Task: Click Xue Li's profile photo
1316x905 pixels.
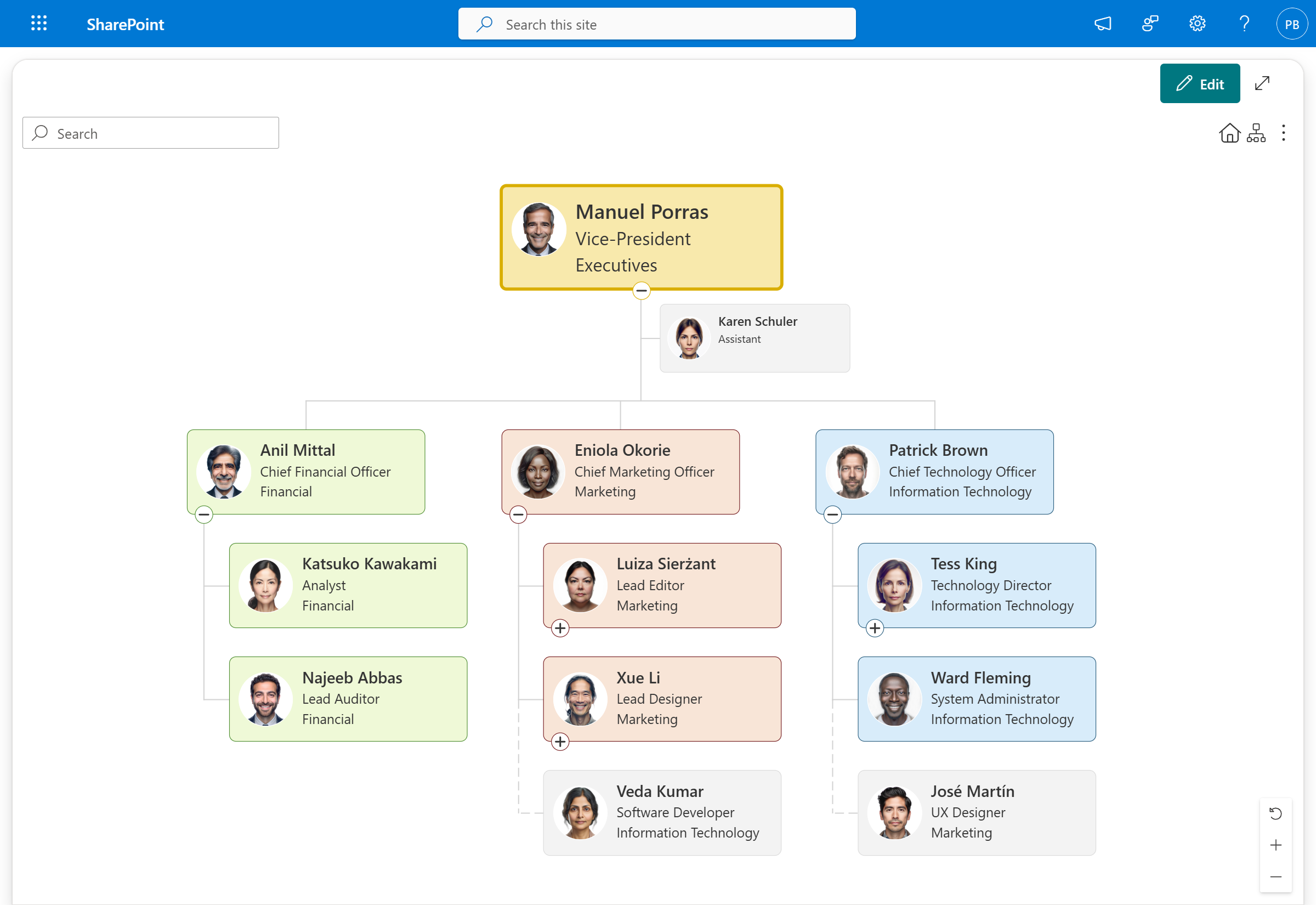Action: pos(580,700)
